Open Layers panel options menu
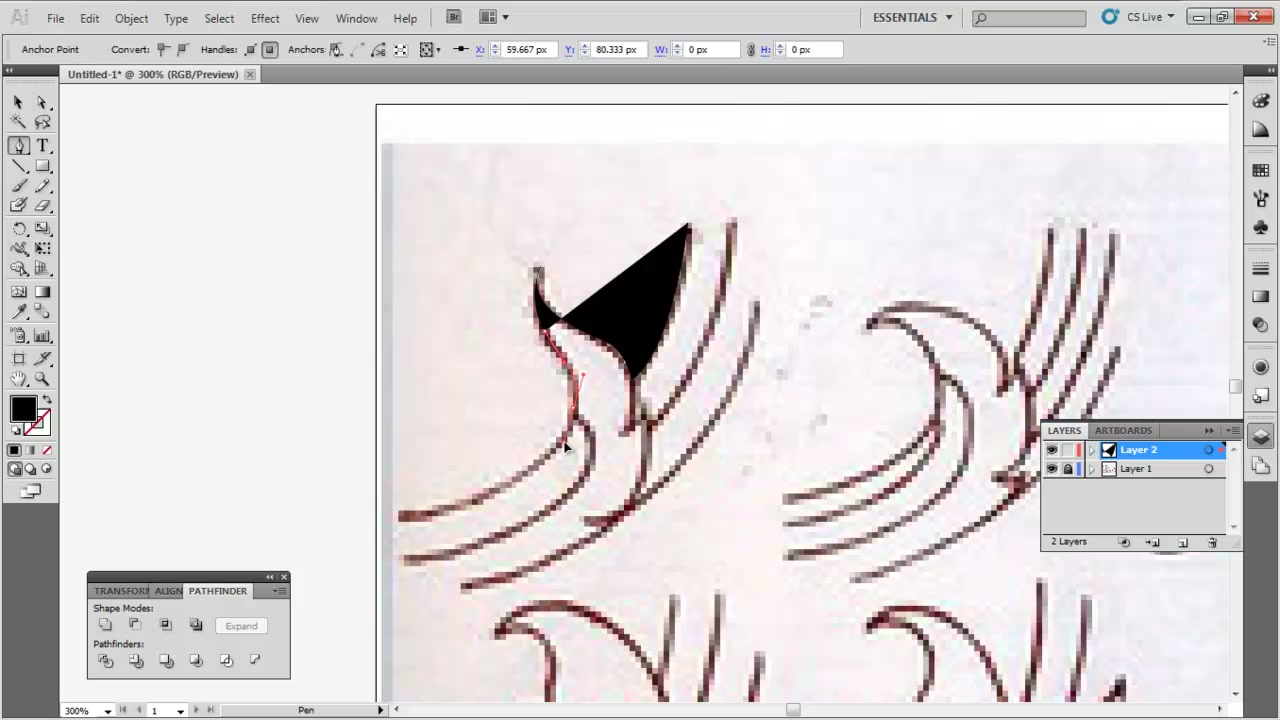This screenshot has height=720, width=1280. [1233, 431]
